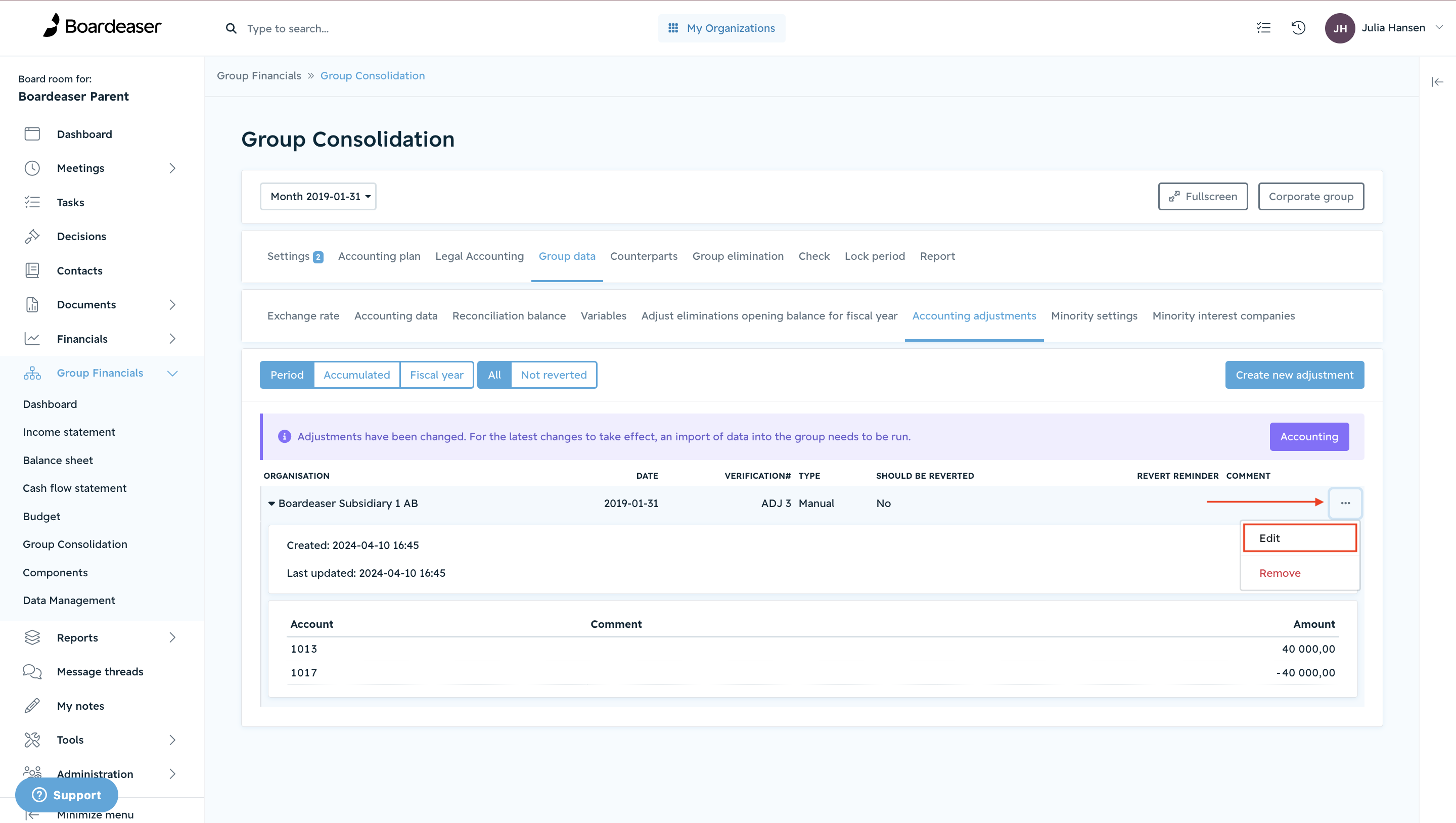Viewport: 1456px width, 823px height.
Task: Open the three-dots actions menu for ADJ 3
Action: pos(1345,503)
